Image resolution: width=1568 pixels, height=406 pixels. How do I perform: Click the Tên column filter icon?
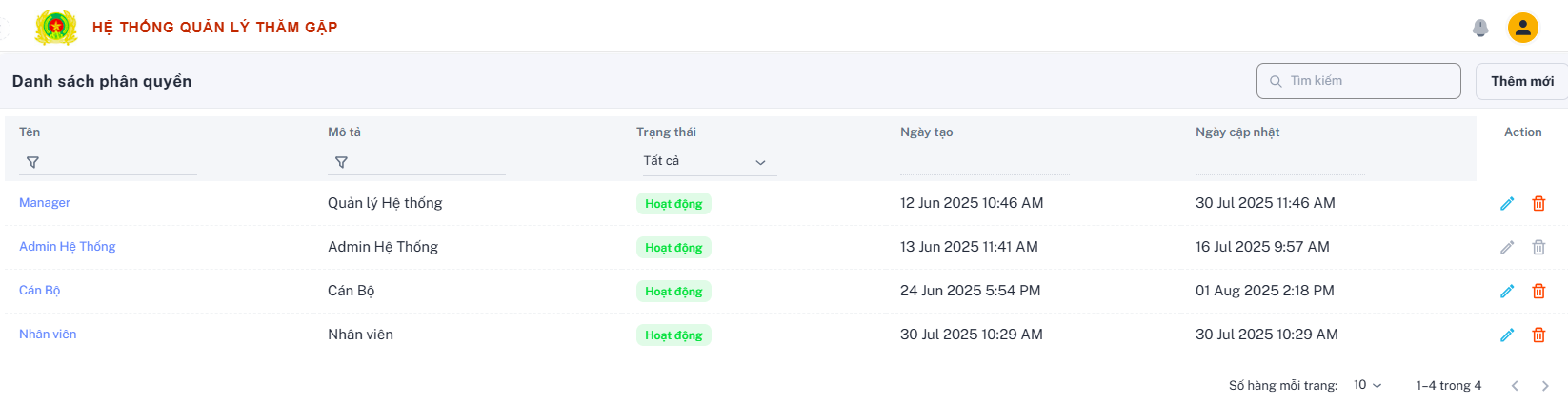pyautogui.click(x=32, y=162)
